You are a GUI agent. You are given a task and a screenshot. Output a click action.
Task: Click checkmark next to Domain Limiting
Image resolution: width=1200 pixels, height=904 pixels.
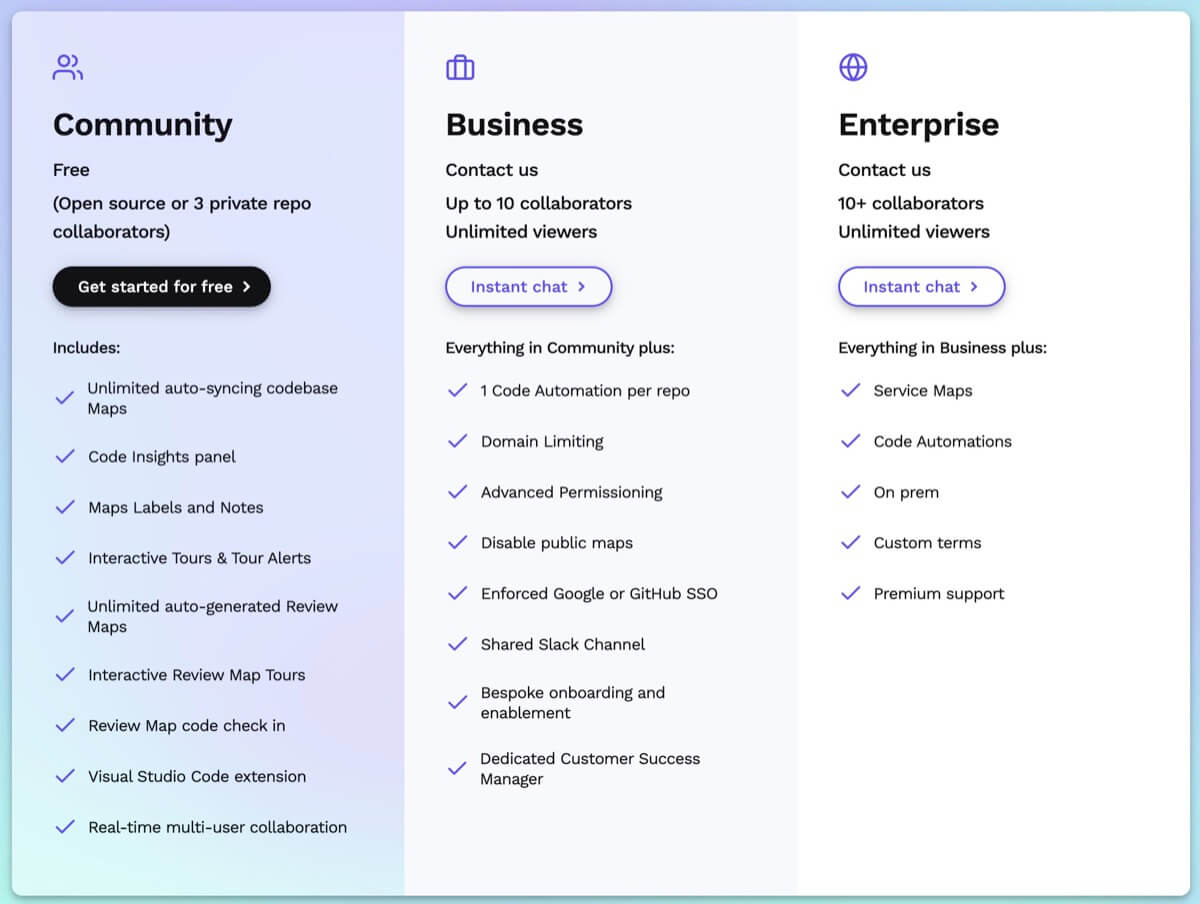tap(458, 441)
